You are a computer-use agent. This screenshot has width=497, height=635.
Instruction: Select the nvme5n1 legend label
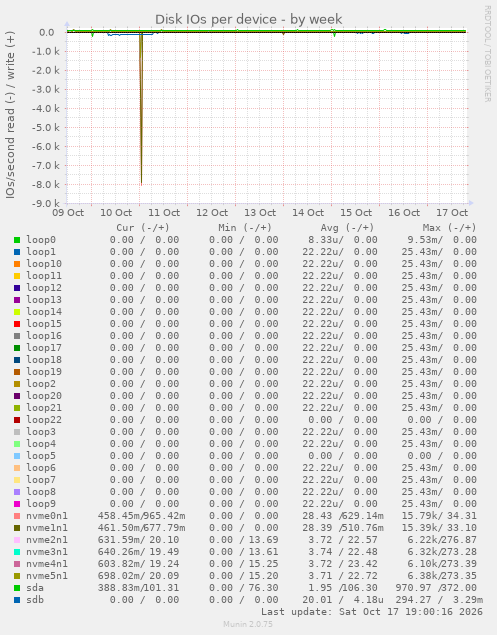[47, 576]
